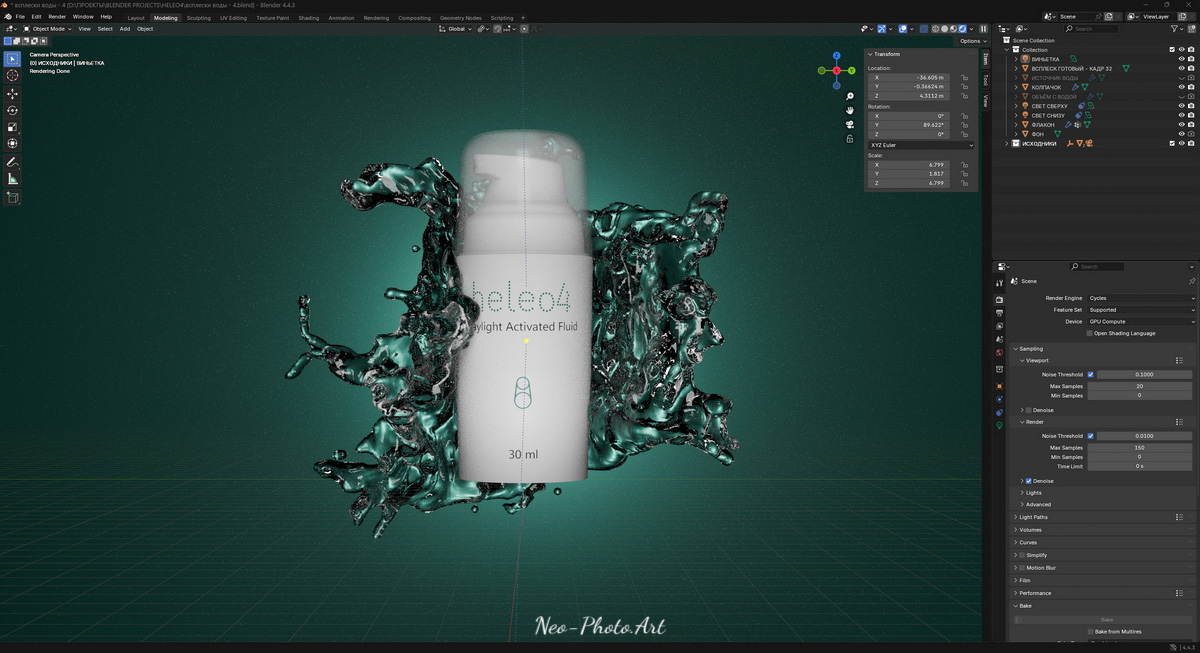
Task: Toggle ФЛАКОН visibility eye icon
Action: [1181, 125]
